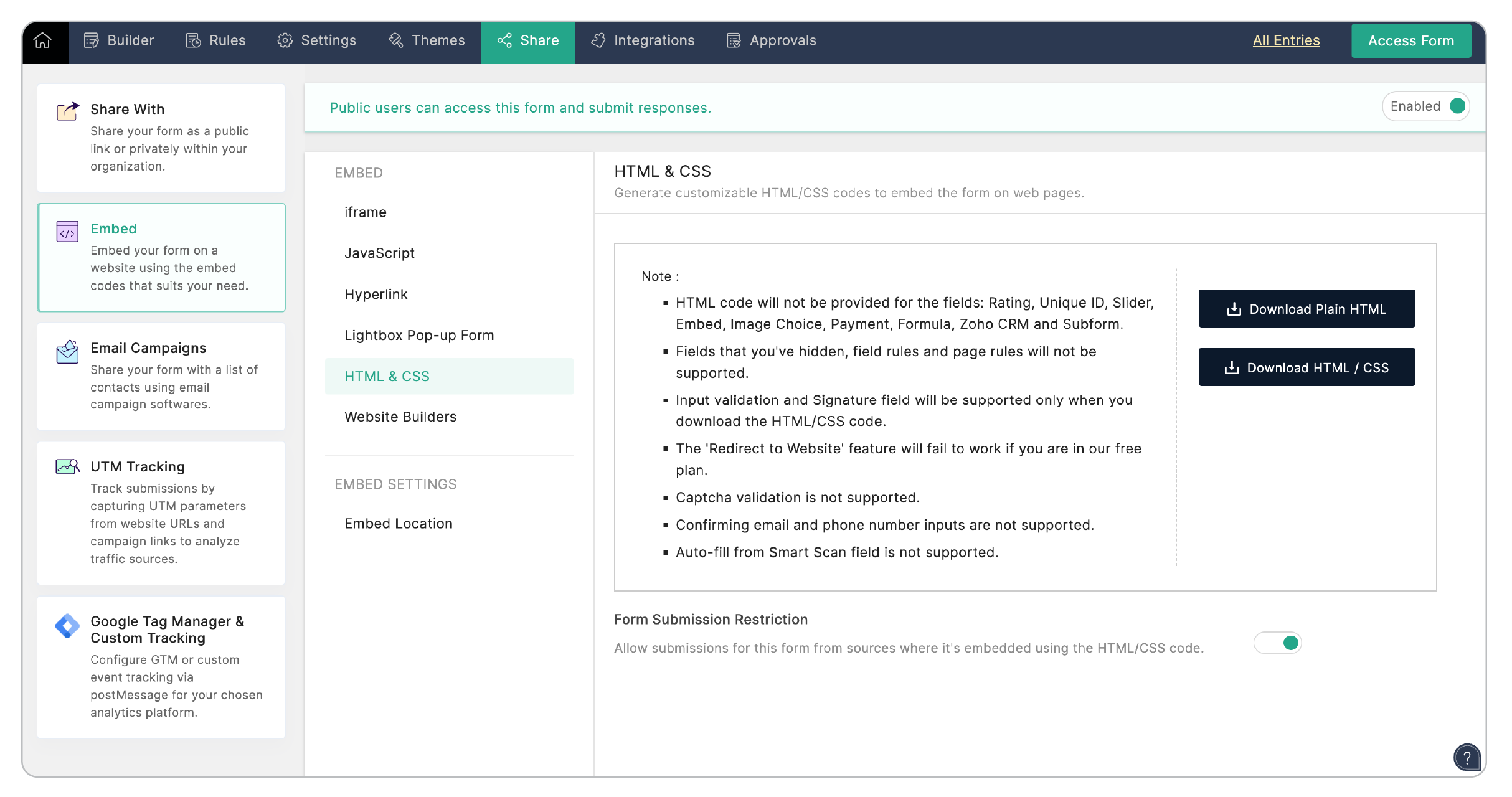Toggle the Enabled public access switch
Image resolution: width=1512 pixels, height=797 pixels.
pos(1456,106)
